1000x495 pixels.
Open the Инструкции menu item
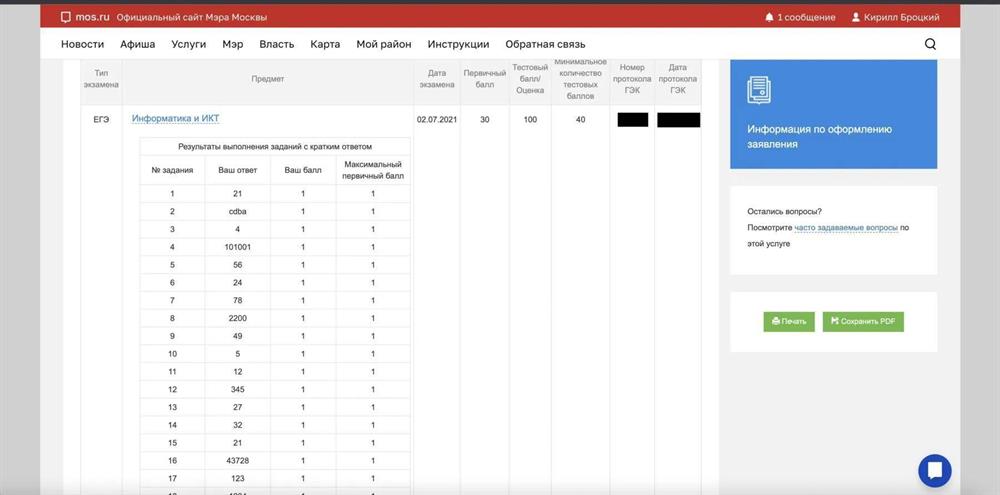459,44
